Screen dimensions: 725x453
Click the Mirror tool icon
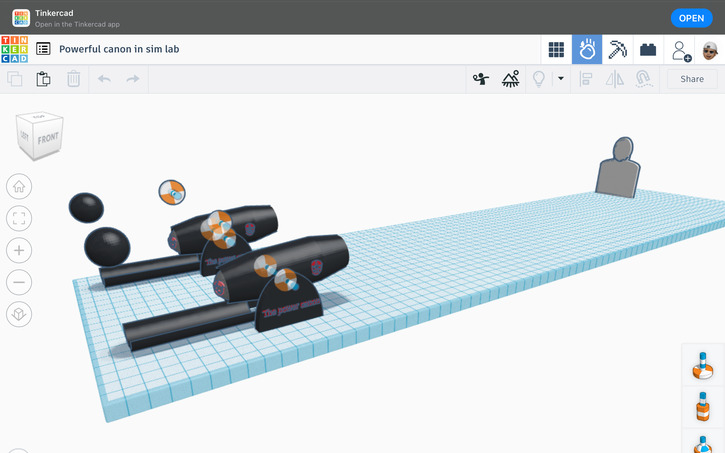point(614,79)
